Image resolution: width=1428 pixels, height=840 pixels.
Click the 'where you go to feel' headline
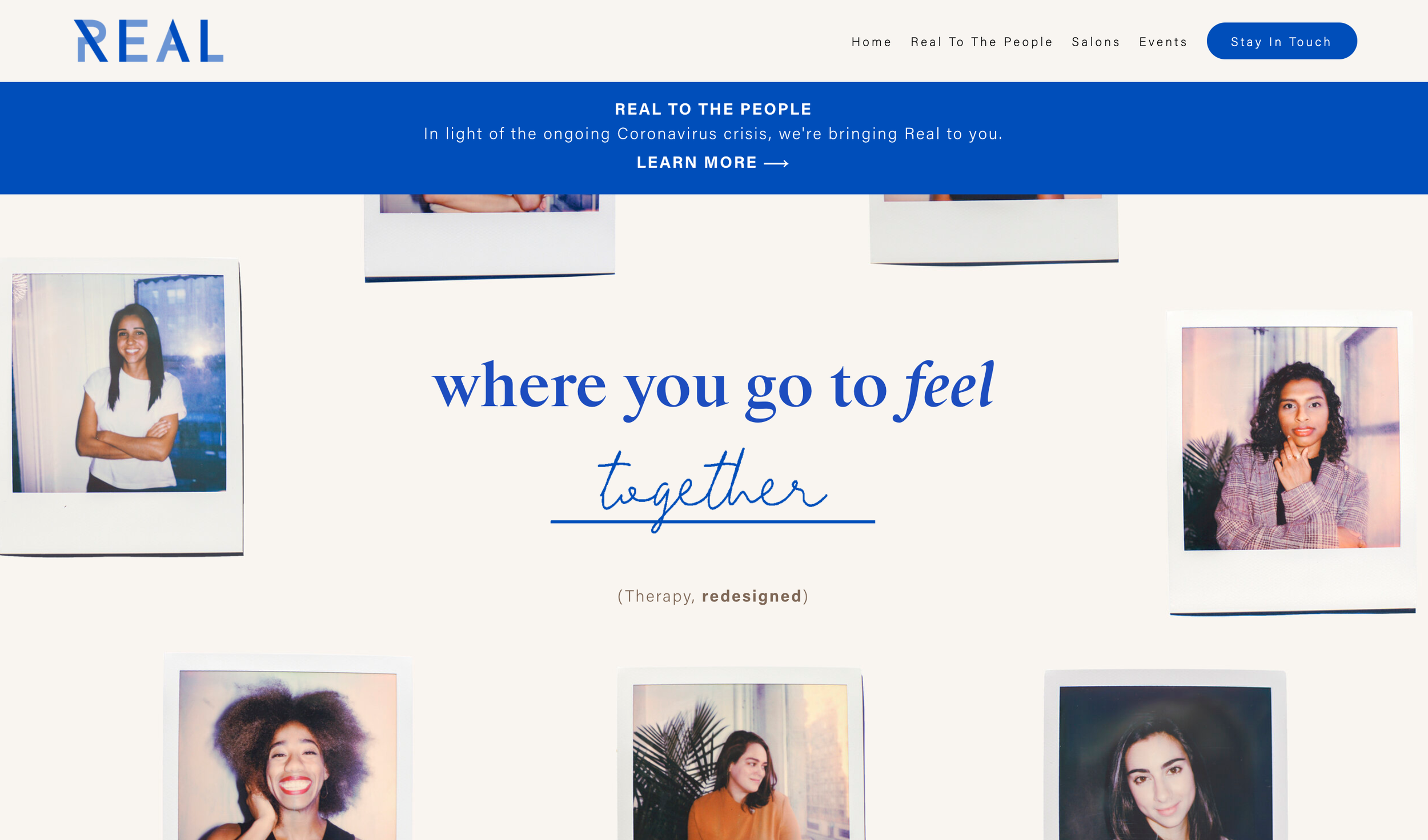(713, 389)
